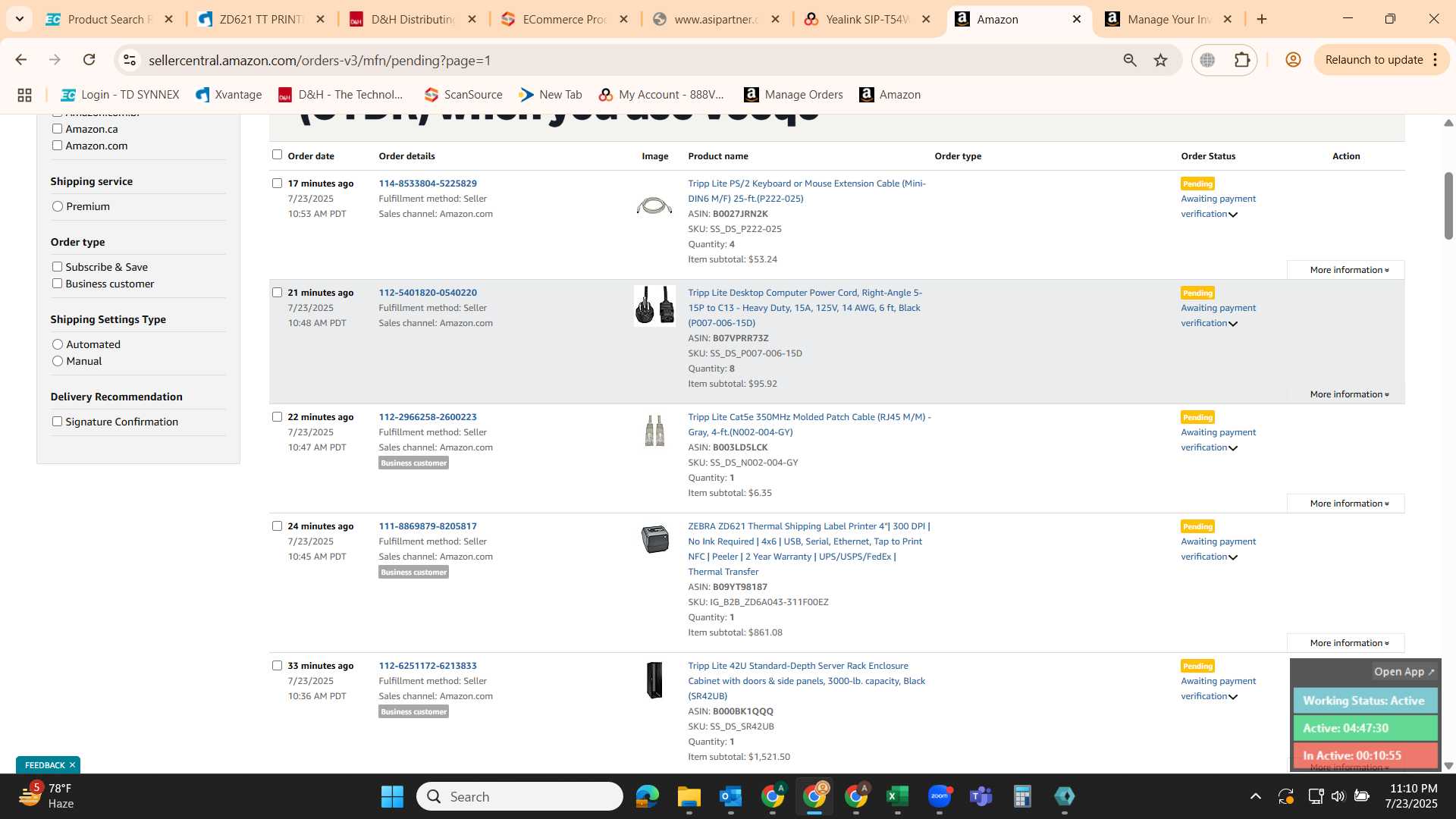Viewport: 1456px width, 819px height.
Task: Check the Amazon.com marketplace filter
Action: click(x=57, y=146)
